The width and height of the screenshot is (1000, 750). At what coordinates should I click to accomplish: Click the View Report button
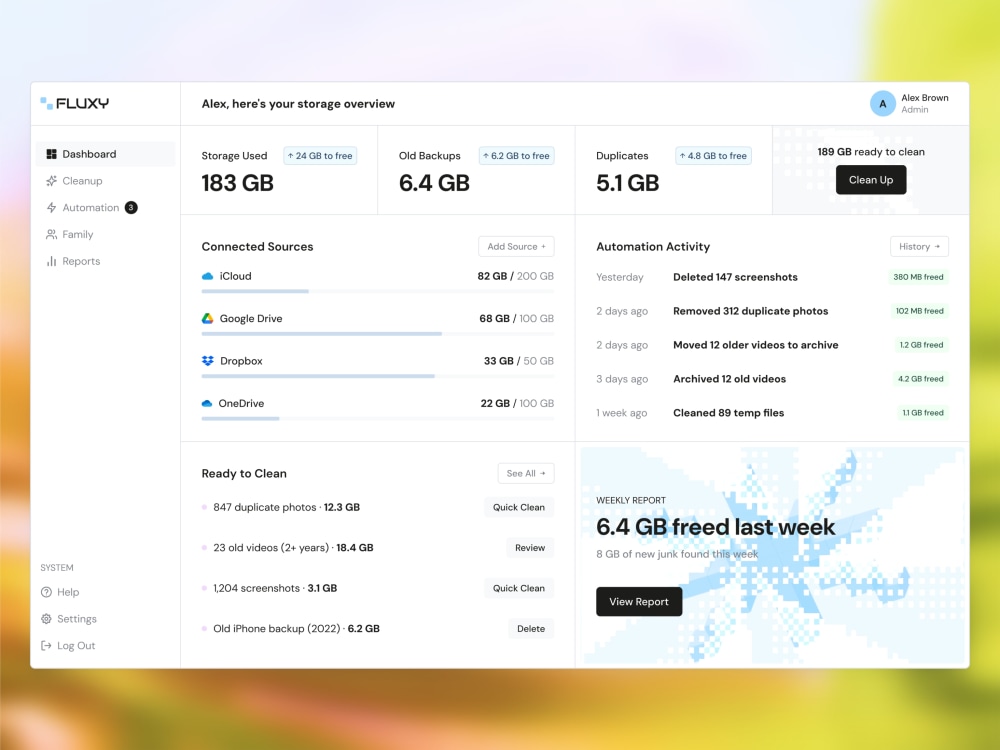(638, 601)
